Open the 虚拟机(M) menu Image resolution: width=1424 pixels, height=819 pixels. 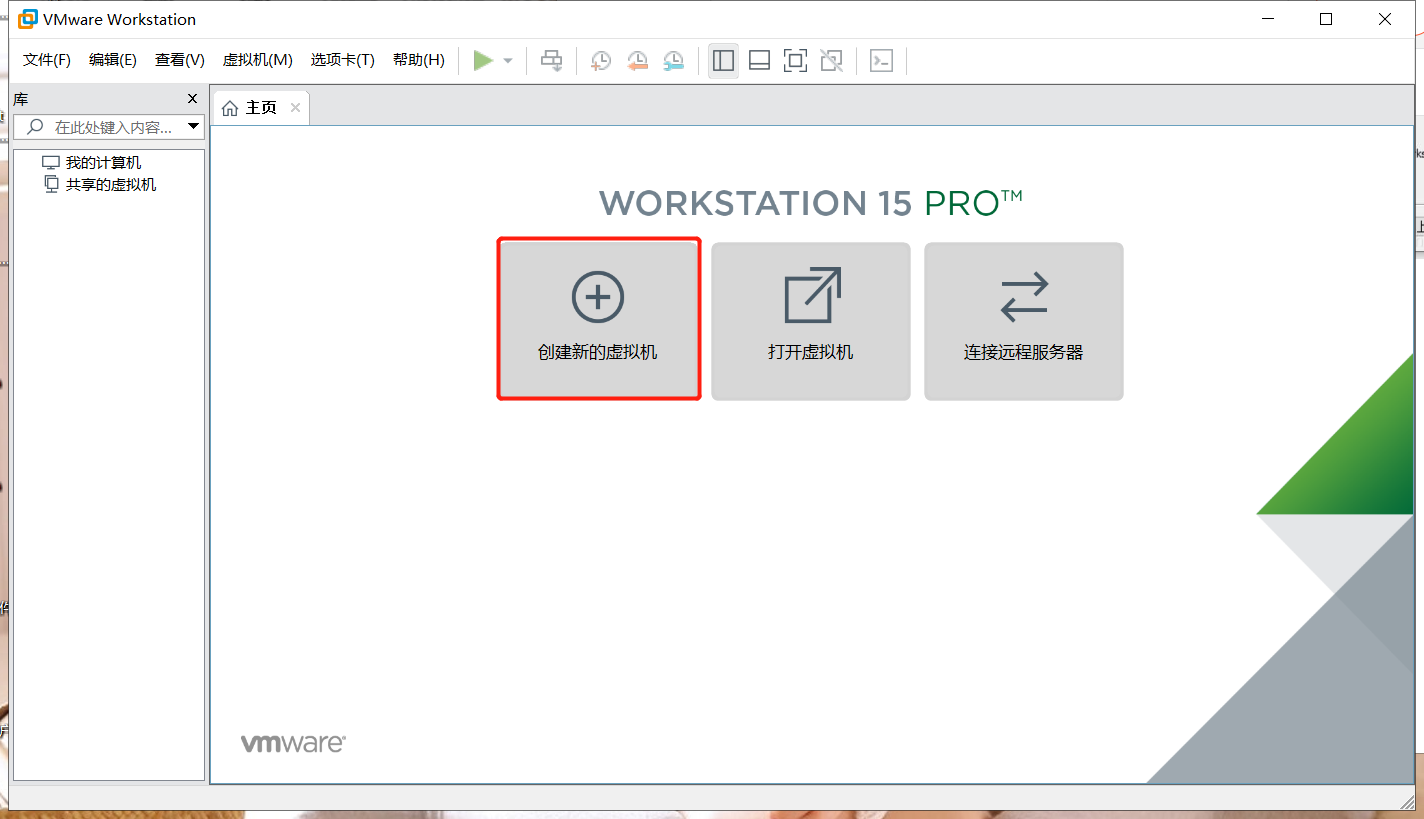(258, 60)
